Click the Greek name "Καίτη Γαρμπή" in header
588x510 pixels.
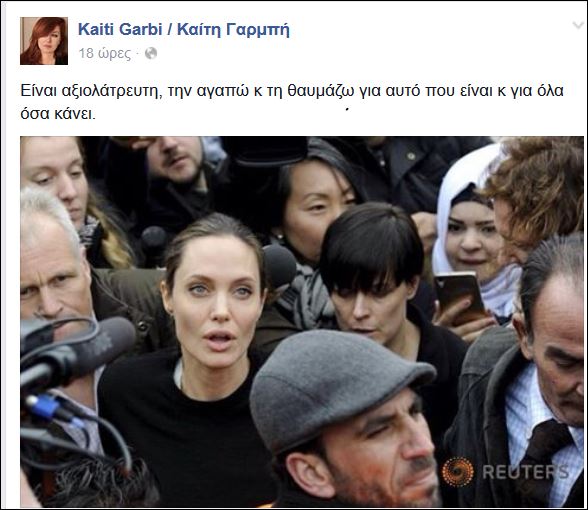233,30
